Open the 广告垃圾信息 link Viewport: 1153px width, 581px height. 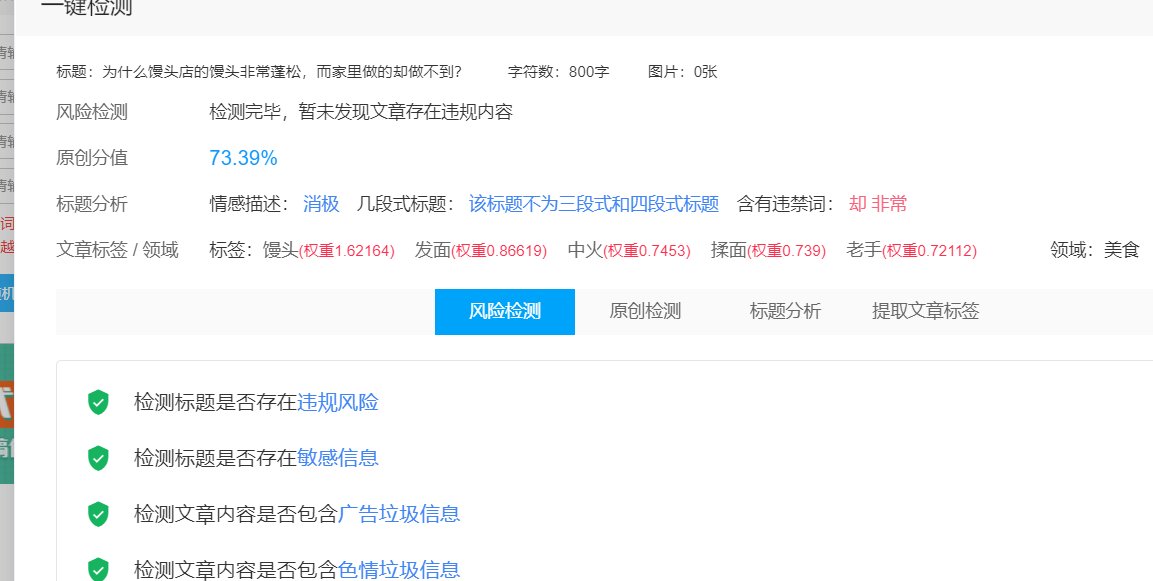(x=399, y=513)
